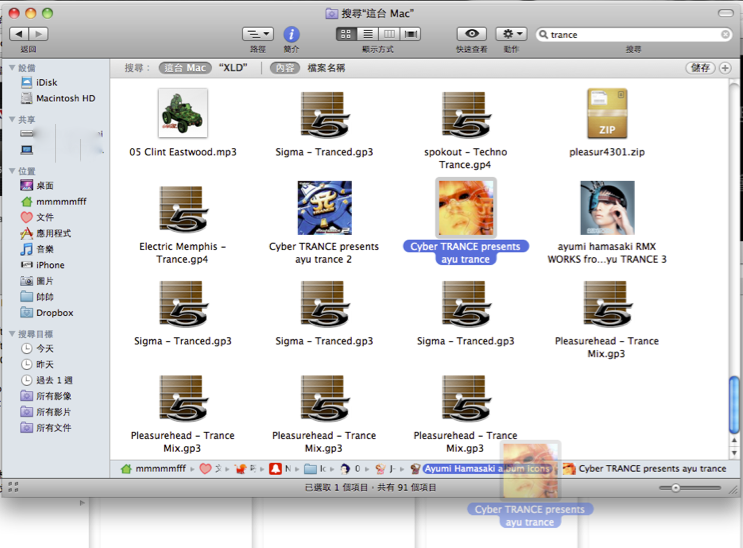Click the scroll down arrow
The height and width of the screenshot is (548, 743).
click(x=734, y=453)
